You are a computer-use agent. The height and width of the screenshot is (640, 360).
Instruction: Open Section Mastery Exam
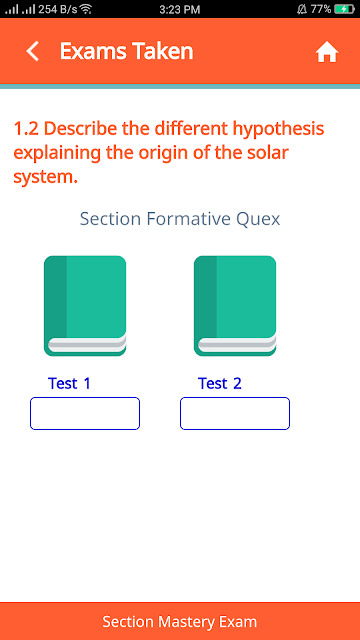[180, 621]
